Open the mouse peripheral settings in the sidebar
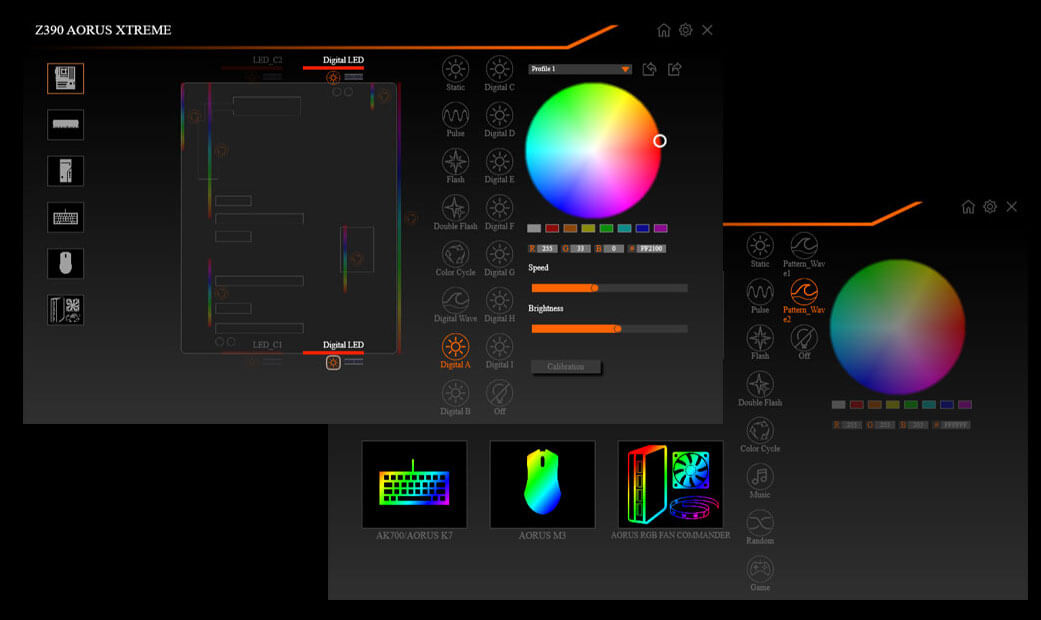 point(64,263)
